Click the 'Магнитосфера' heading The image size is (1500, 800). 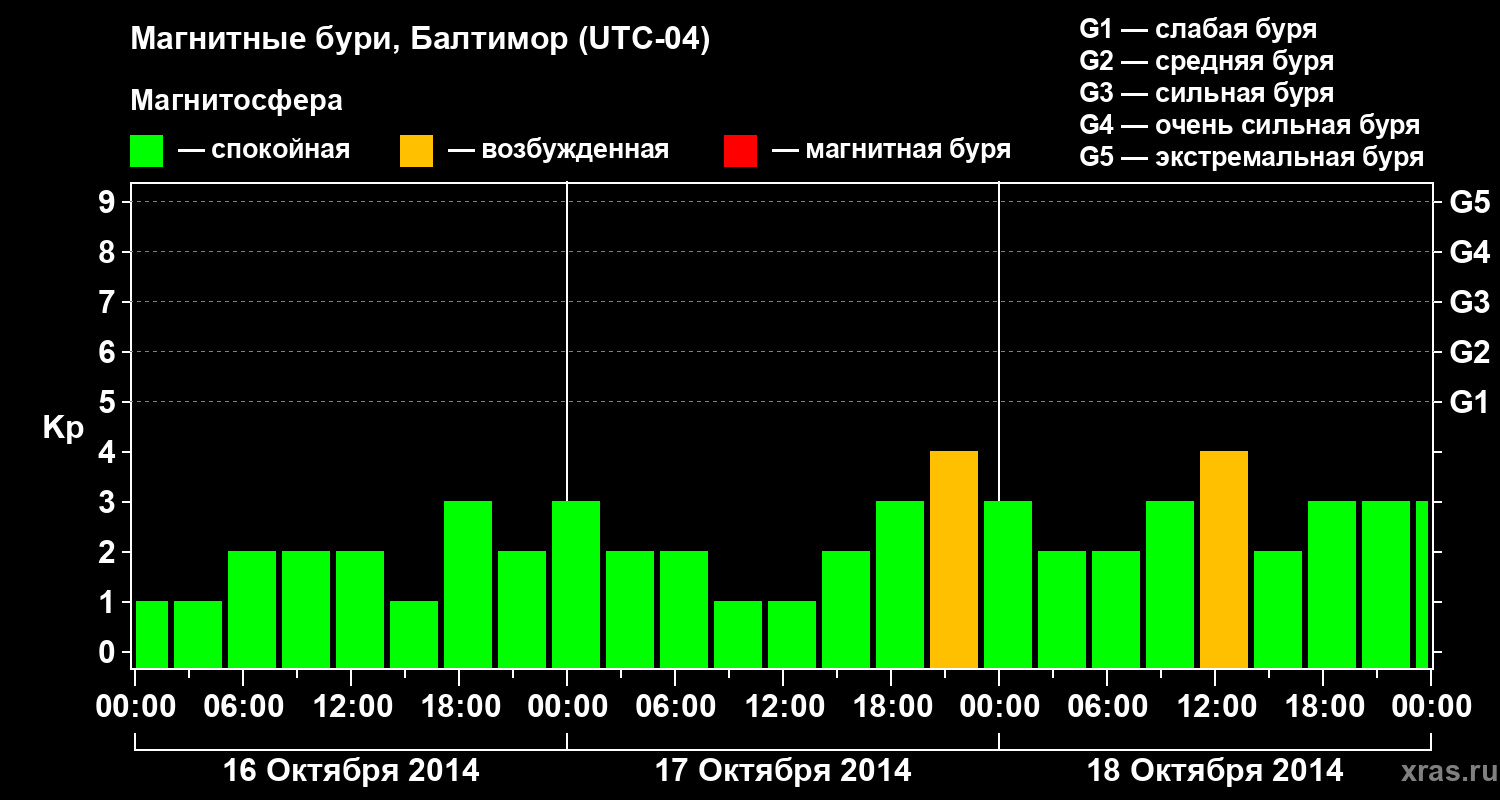click(236, 101)
